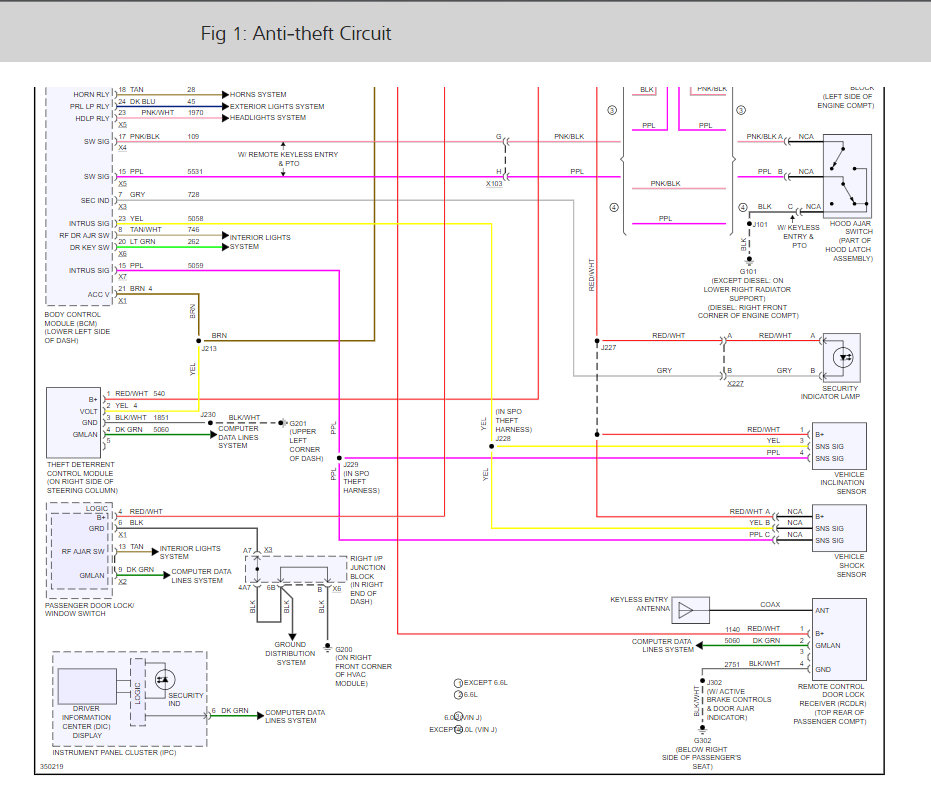931x794 pixels.
Task: Click the diagram number 350219
Action: pyautogui.click(x=52, y=767)
